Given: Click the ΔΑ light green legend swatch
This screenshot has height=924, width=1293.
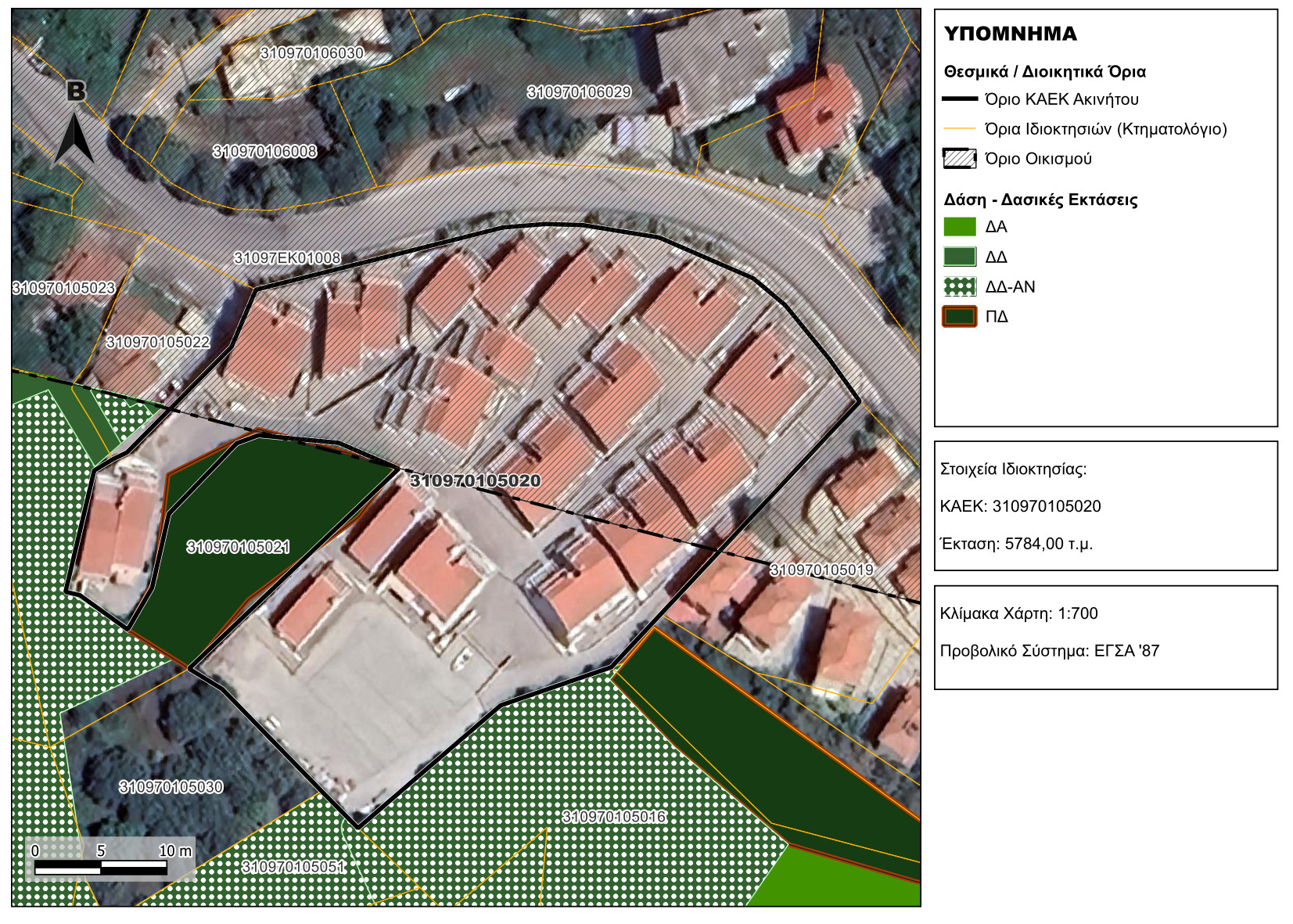Looking at the screenshot, I should point(959,227).
